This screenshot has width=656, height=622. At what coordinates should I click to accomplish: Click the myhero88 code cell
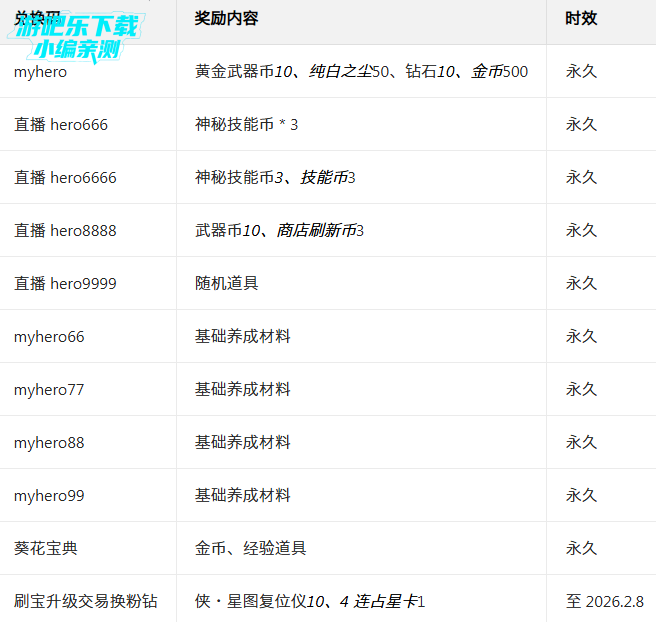coord(49,443)
